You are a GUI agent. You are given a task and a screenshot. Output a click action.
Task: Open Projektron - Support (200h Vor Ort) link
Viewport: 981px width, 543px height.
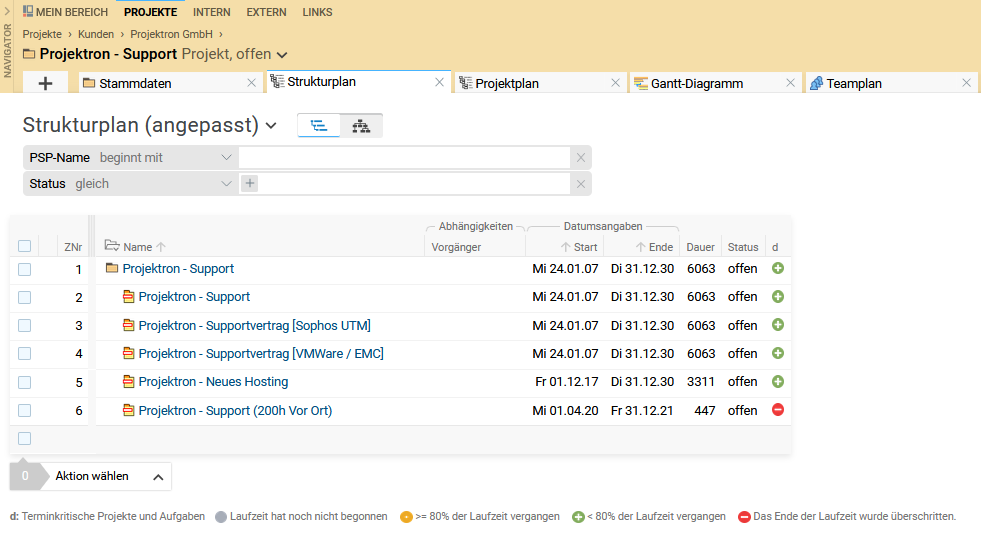point(235,410)
